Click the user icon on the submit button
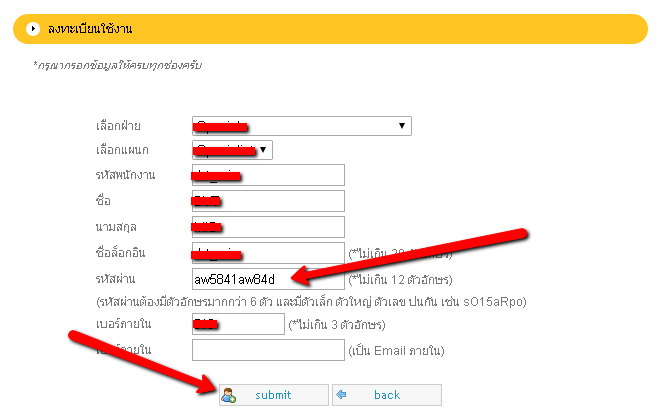Screen dimensions: 658x420 (x=229, y=395)
